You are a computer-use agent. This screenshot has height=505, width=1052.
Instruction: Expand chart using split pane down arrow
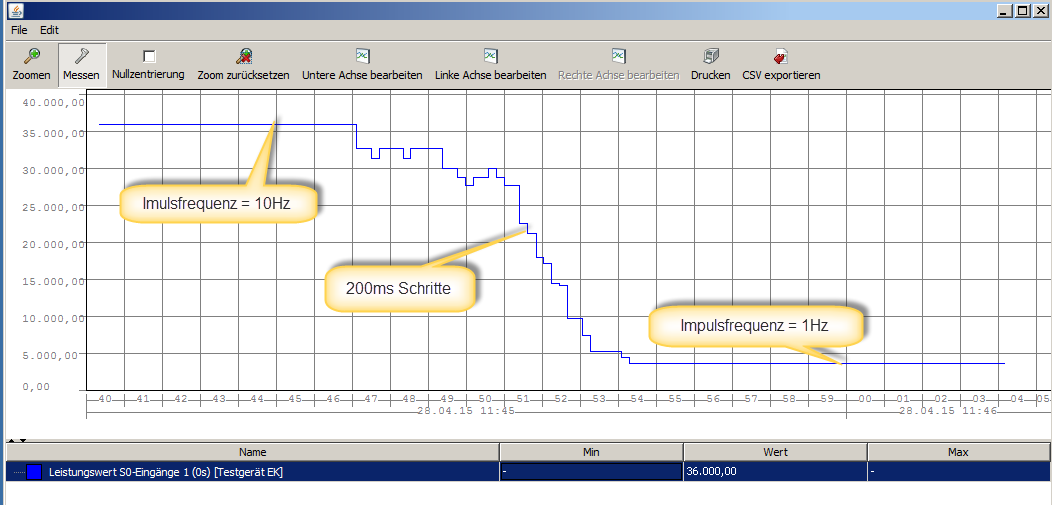(22, 440)
